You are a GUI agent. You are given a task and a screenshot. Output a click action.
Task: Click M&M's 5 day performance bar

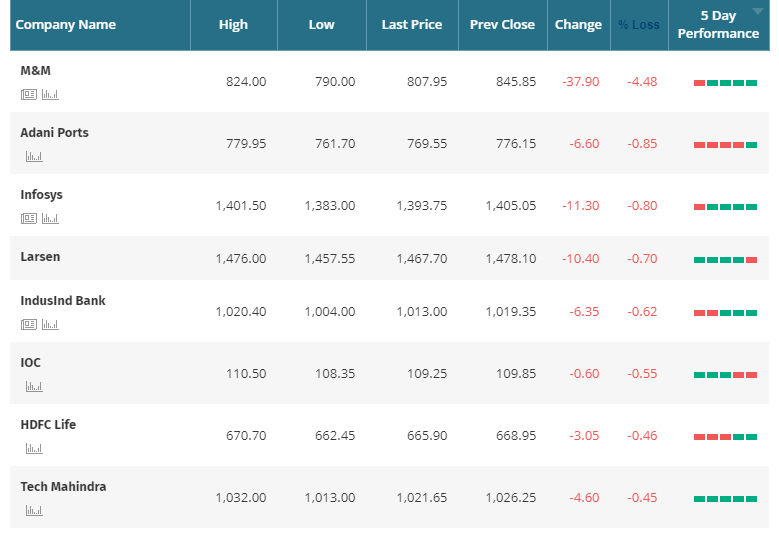tap(725, 83)
